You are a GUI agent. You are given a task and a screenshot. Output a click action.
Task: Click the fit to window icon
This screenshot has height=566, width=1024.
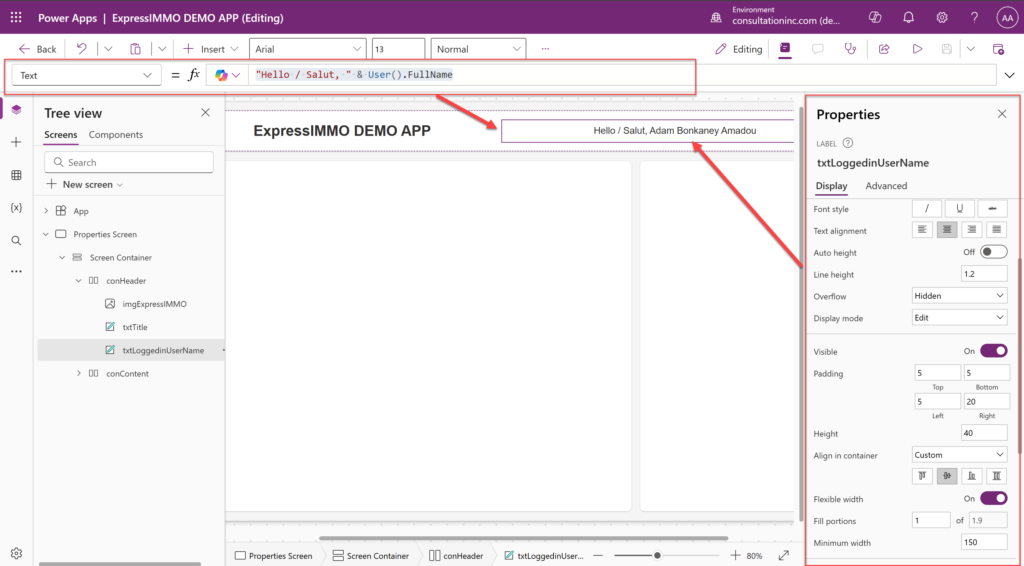click(784, 556)
